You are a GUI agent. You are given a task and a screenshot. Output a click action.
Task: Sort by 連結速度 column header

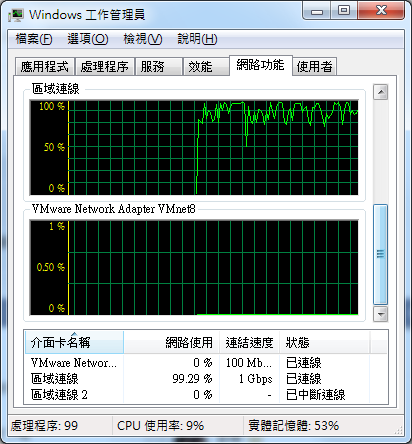(249, 342)
